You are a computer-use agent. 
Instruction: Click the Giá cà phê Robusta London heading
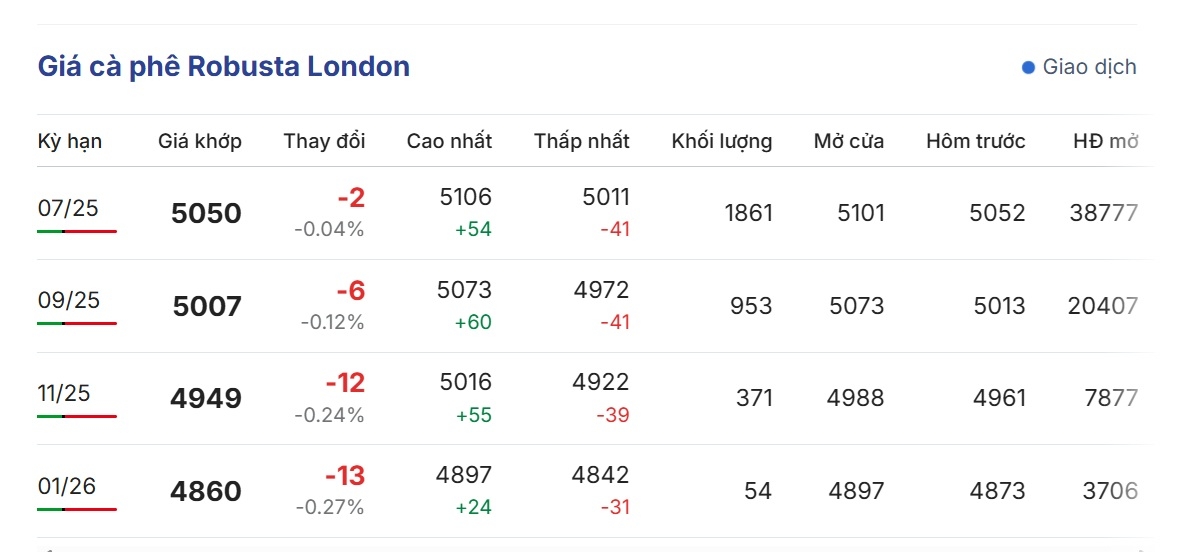(224, 66)
